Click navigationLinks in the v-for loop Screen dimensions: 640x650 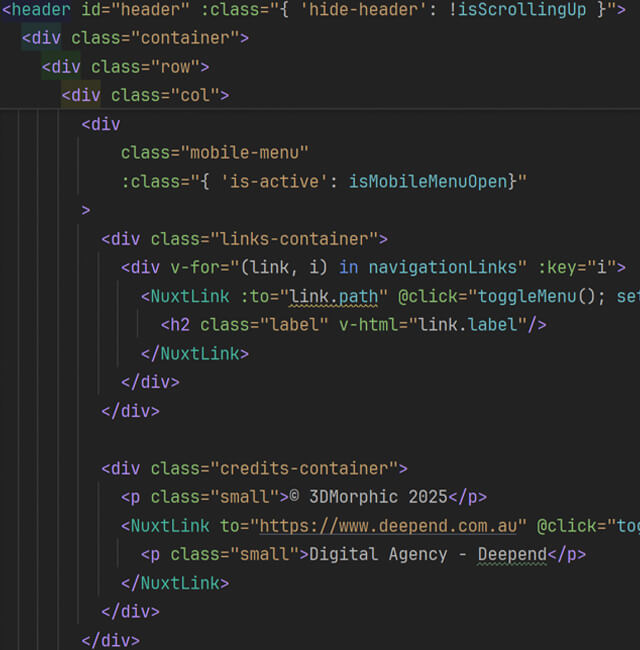pyautogui.click(x=443, y=268)
